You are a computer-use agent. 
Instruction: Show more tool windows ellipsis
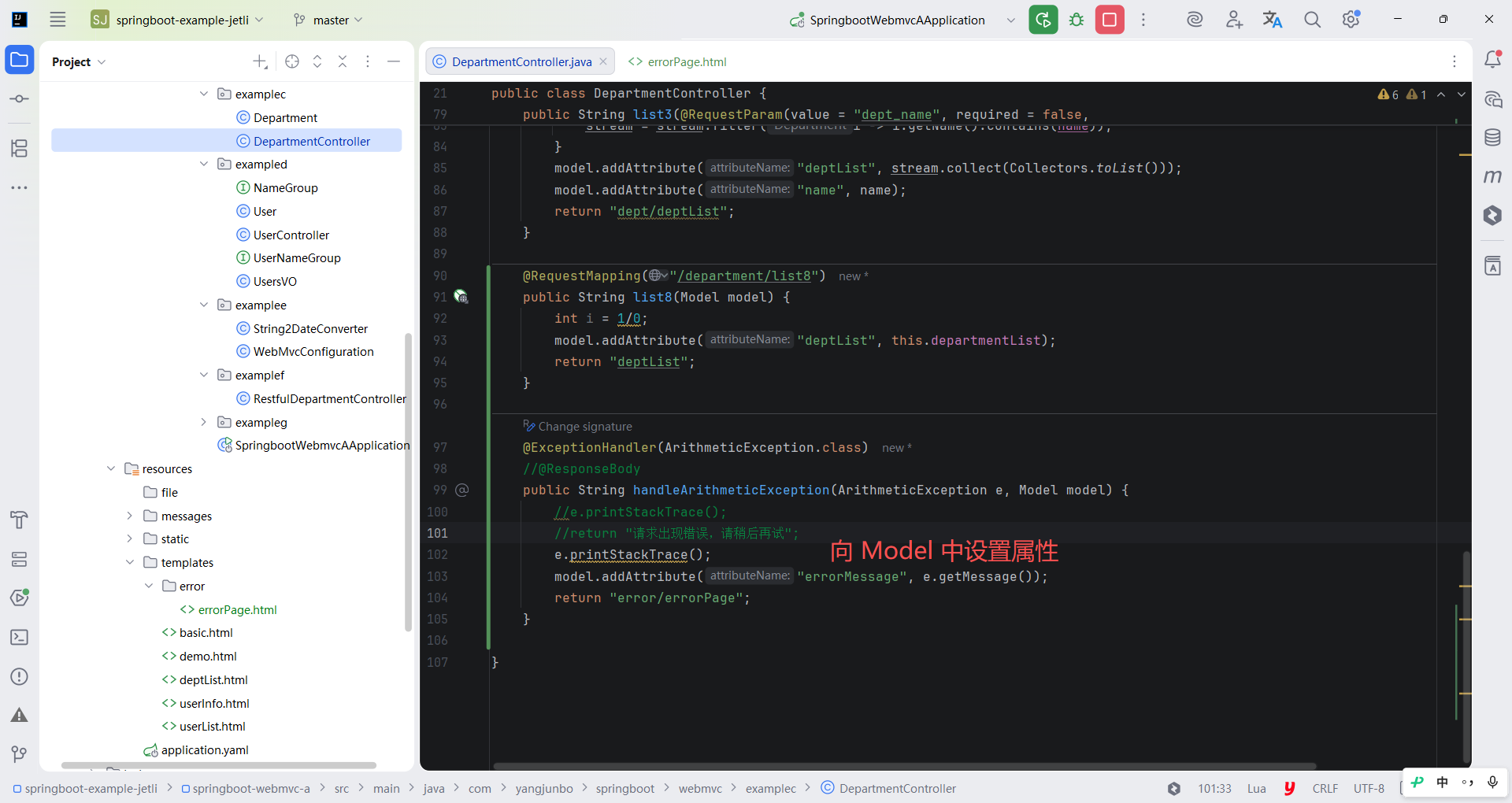20,187
